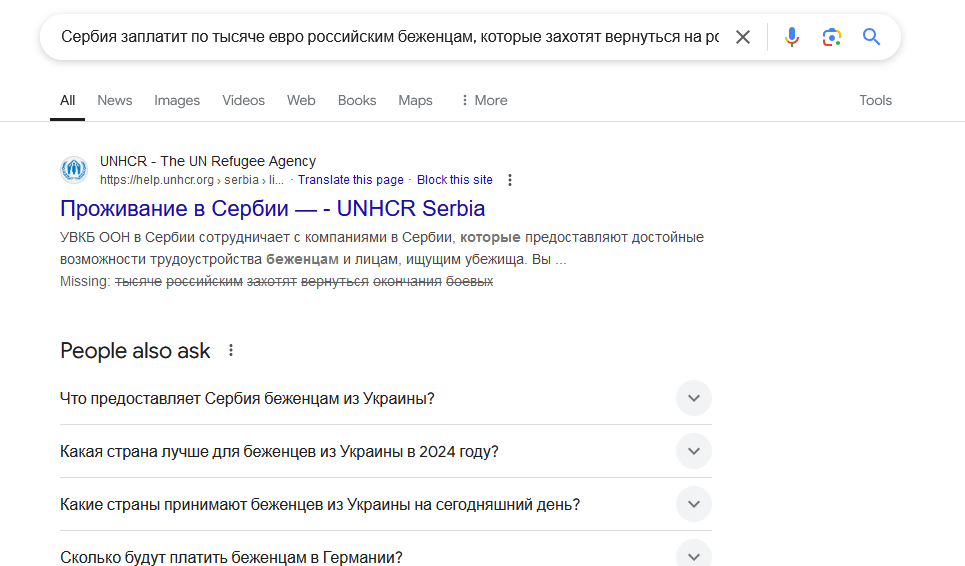
Task: Open the three-dot menu beside Block this site
Action: click(510, 180)
